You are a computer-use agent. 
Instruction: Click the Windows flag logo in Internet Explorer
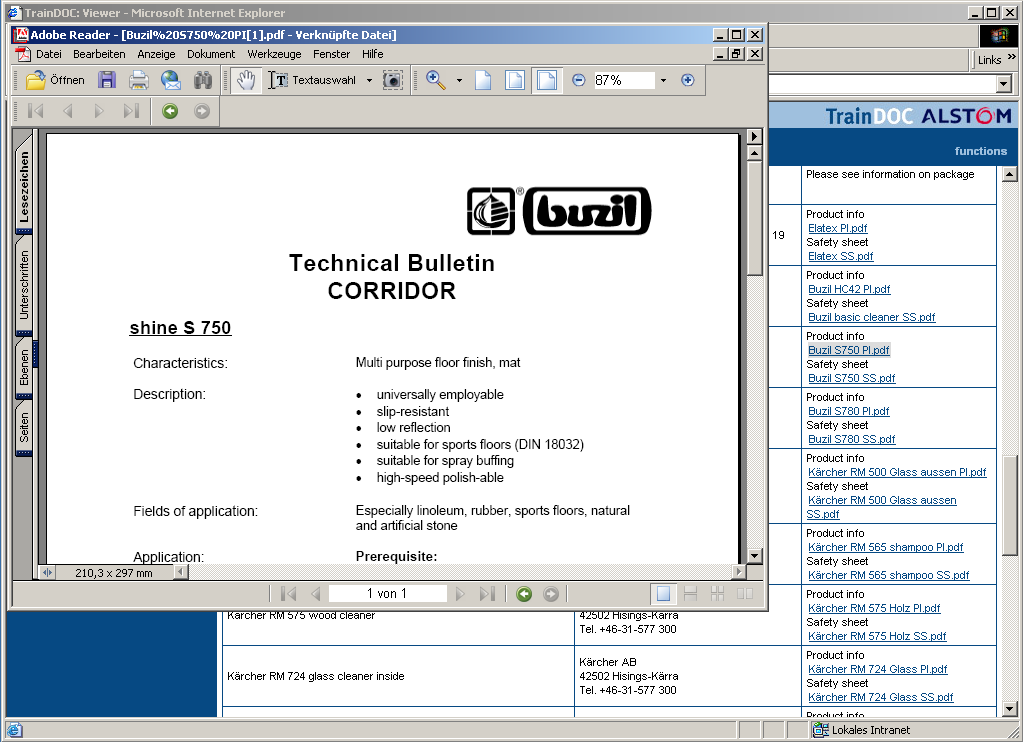(999, 35)
